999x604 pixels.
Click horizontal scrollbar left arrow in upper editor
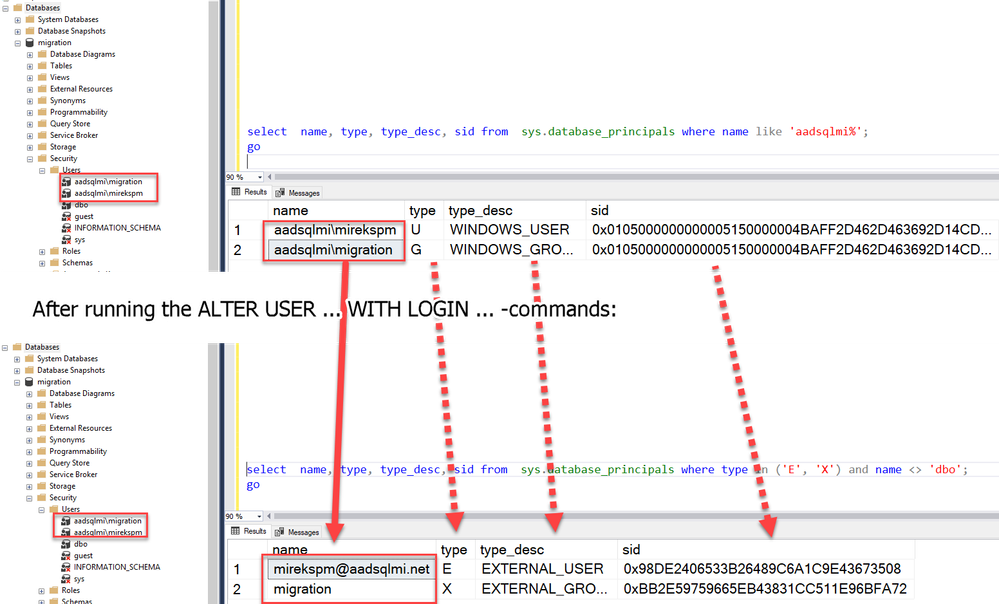(270, 177)
